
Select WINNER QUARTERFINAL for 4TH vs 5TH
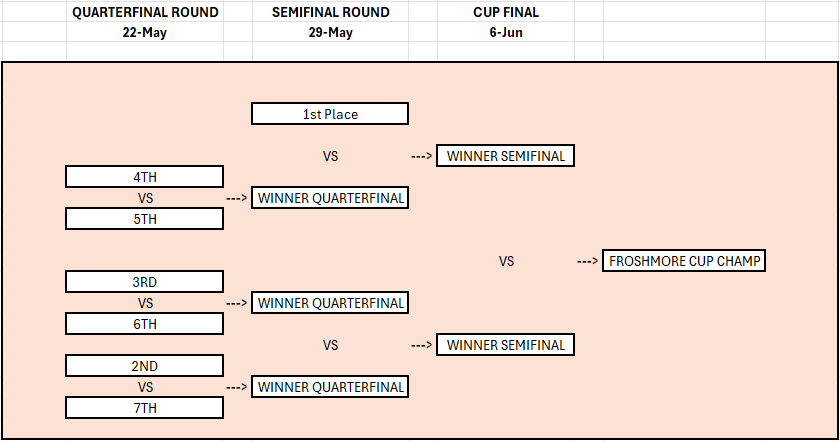(x=330, y=198)
